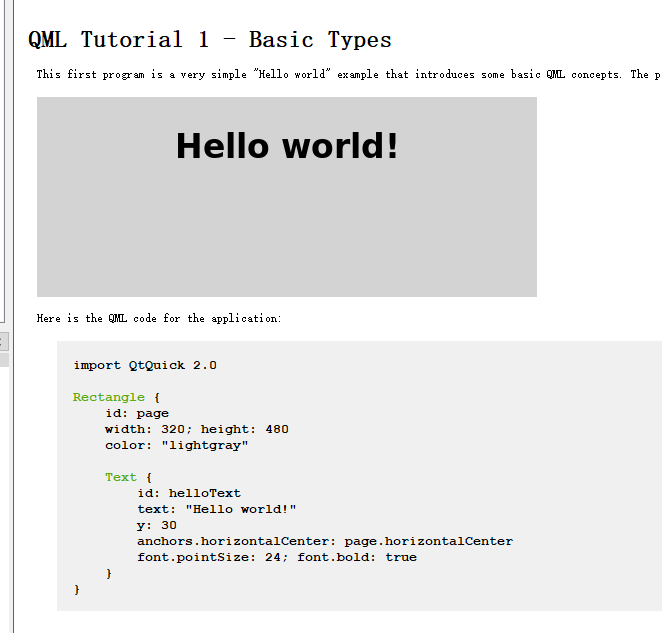Click the line "font.pointSize: 24; font.bold: true"
This screenshot has width=662, height=633.
click(x=277, y=557)
